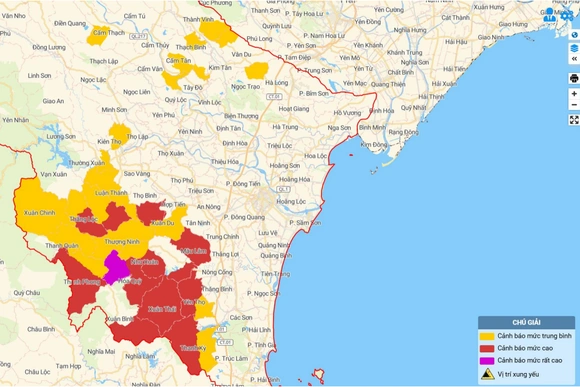Click the 'Thọ Xuân' place label
The width and height of the screenshot is (580, 387).
click(x=171, y=153)
